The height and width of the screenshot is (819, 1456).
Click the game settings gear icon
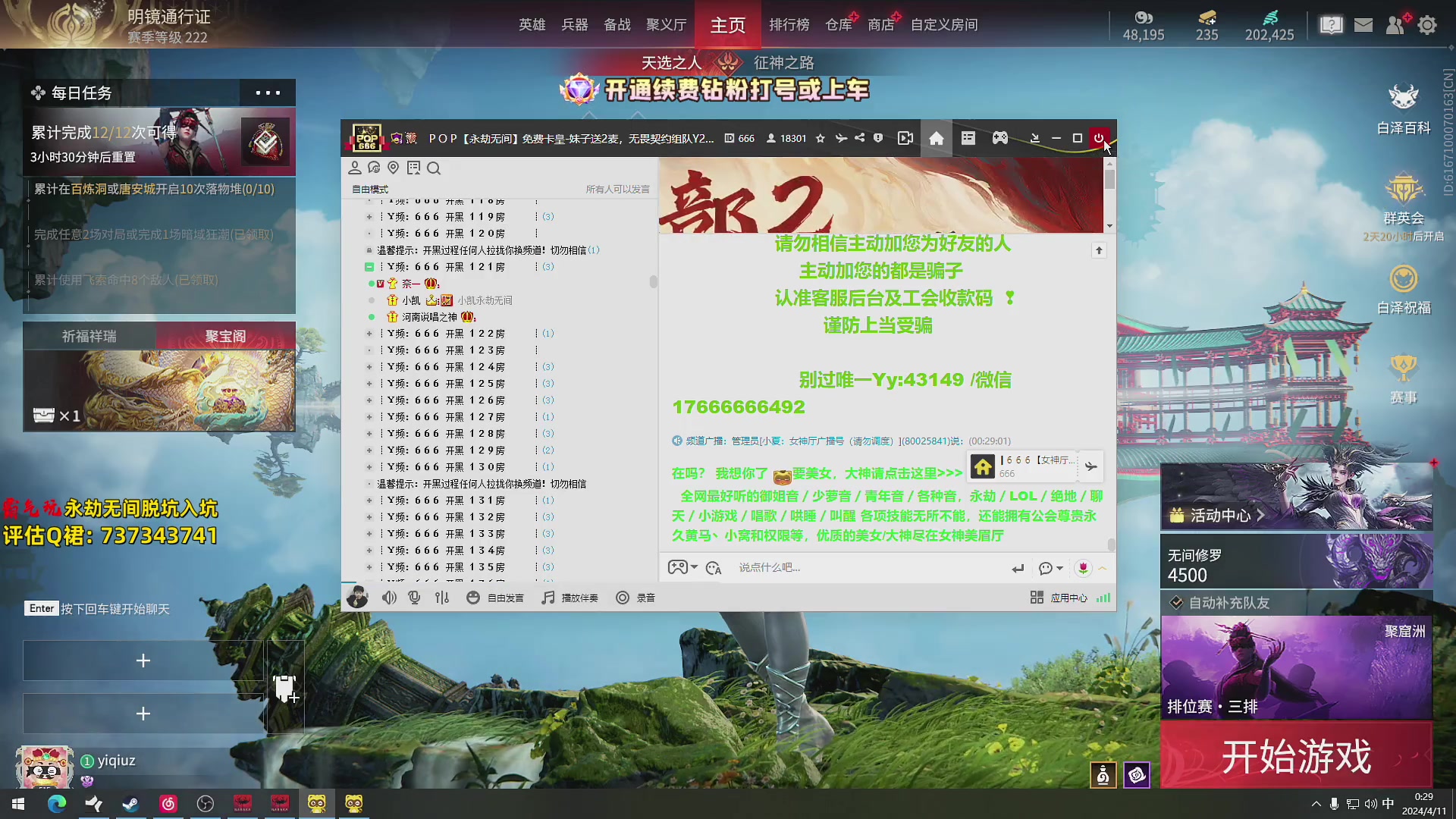1427,25
